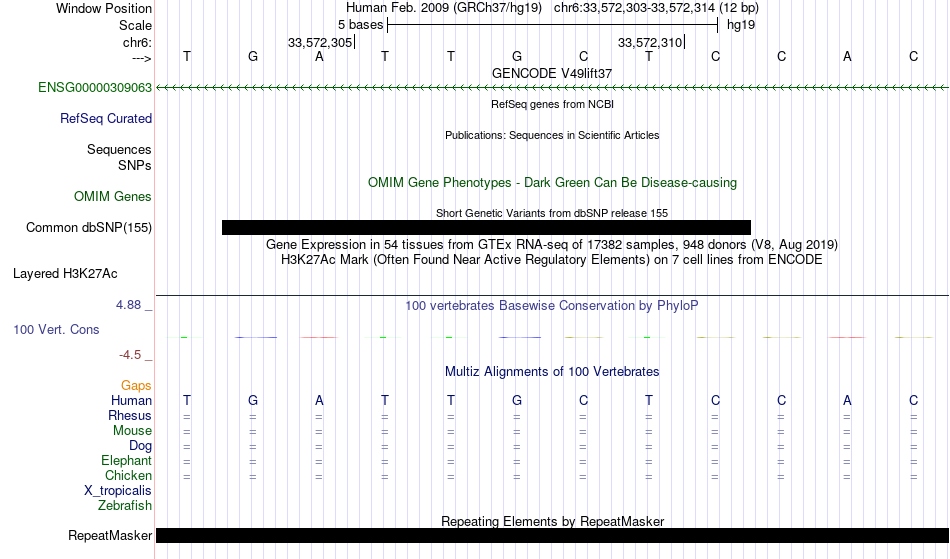Screen dimensions: 950x559
Task: Click the 100 Vert. Cons label
Action: 56,329
